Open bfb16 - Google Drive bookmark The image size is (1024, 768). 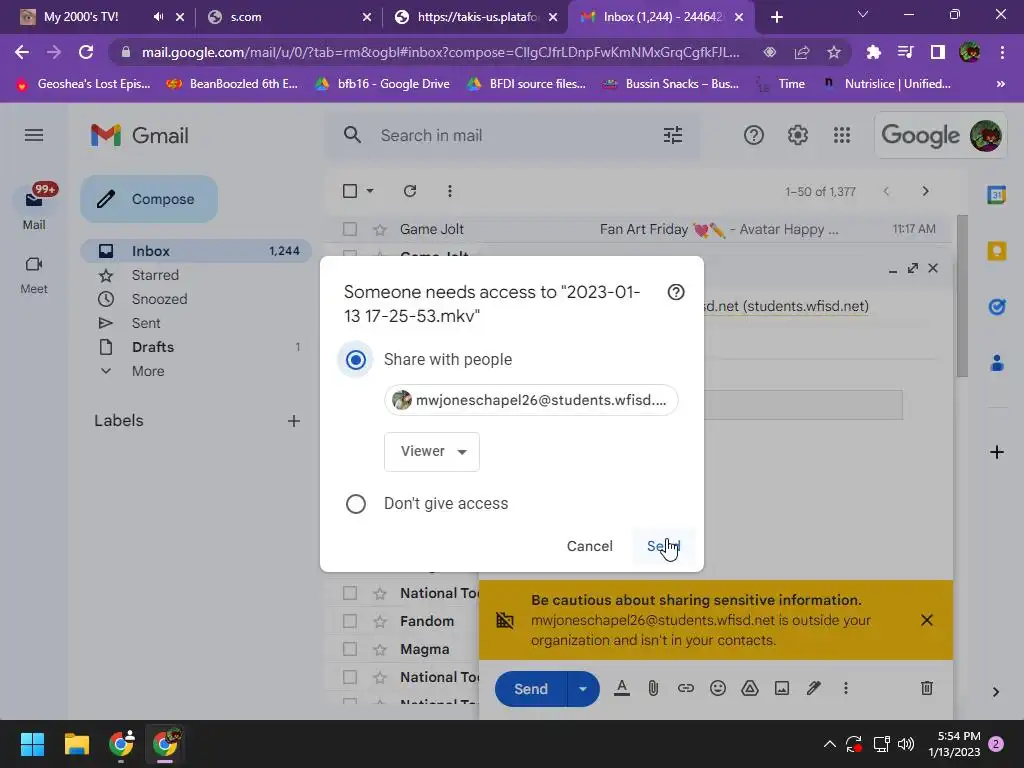pyautogui.click(x=383, y=84)
